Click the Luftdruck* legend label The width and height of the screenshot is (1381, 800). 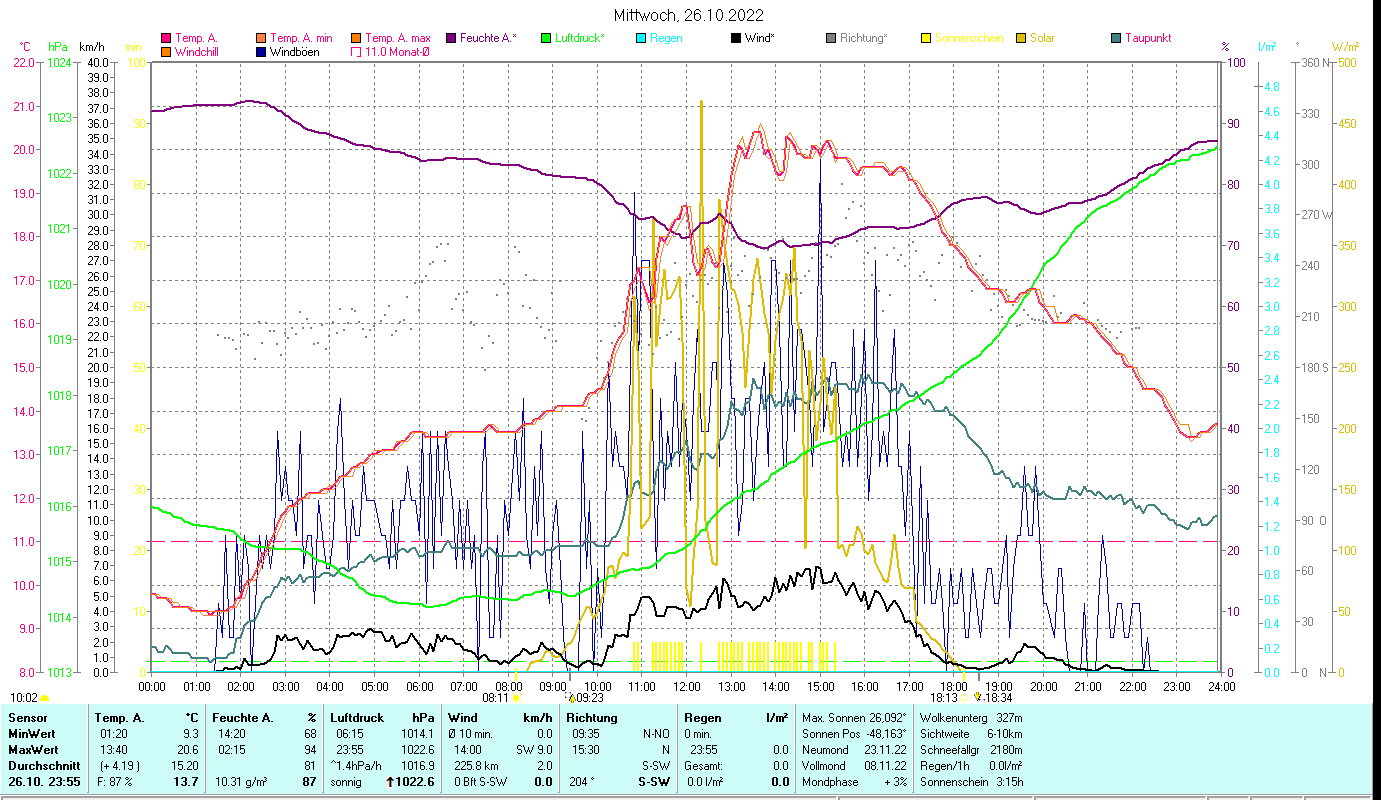[580, 38]
